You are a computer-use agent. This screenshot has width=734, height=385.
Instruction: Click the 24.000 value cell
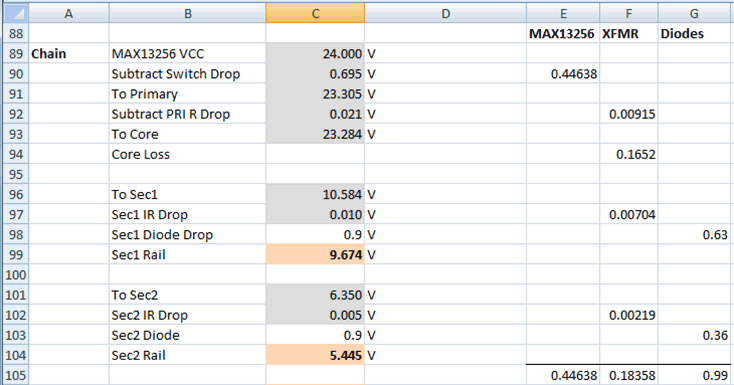pyautogui.click(x=315, y=53)
